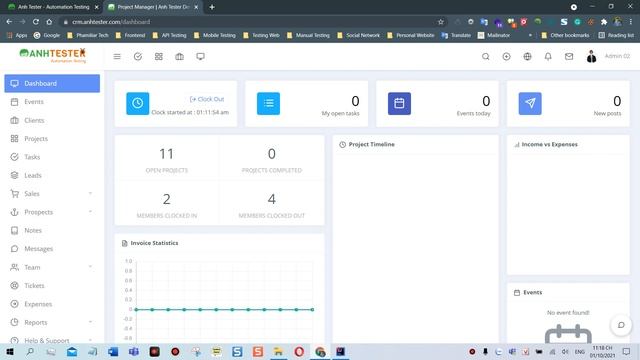This screenshot has width=640, height=360.
Task: Open Microsoft Word from the taskbar
Action: pyautogui.click(x=113, y=351)
